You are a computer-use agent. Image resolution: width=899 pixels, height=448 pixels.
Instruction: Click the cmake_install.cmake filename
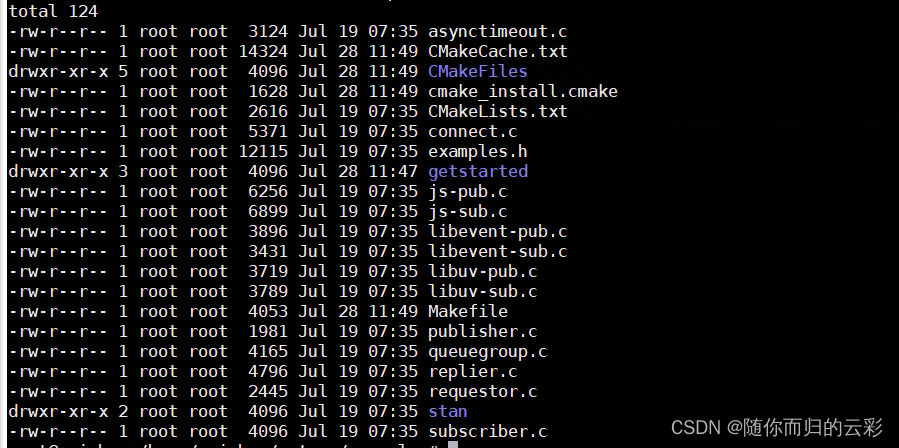tap(522, 91)
